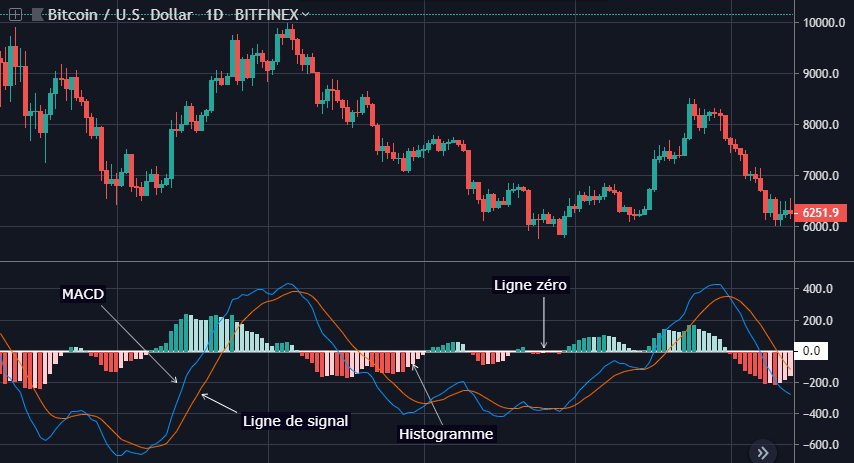854x463 pixels.
Task: Select the Ligne zéro annotation label
Action: tap(530, 285)
